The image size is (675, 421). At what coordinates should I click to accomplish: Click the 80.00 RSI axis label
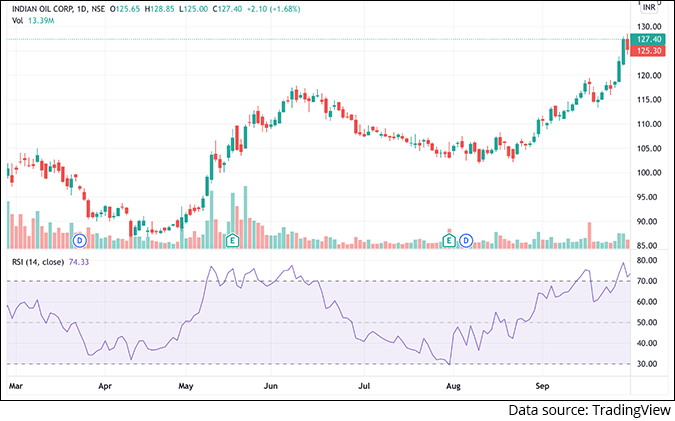tap(647, 260)
